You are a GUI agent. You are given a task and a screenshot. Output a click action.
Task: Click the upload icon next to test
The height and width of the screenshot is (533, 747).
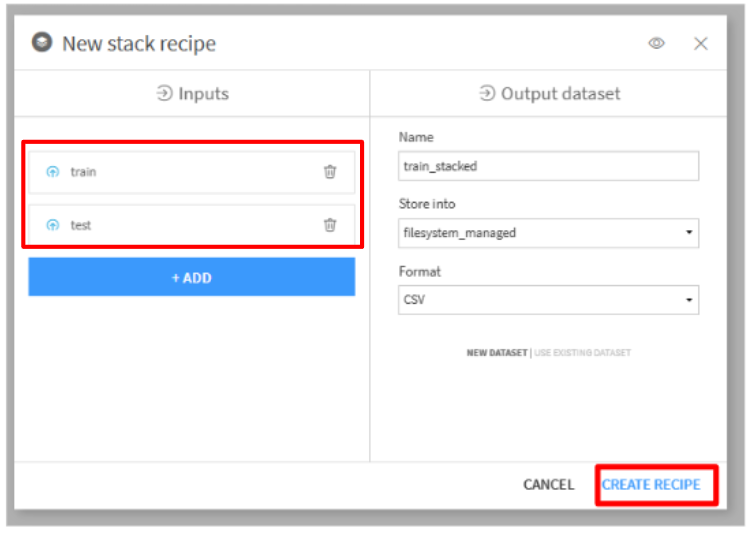pos(53,225)
